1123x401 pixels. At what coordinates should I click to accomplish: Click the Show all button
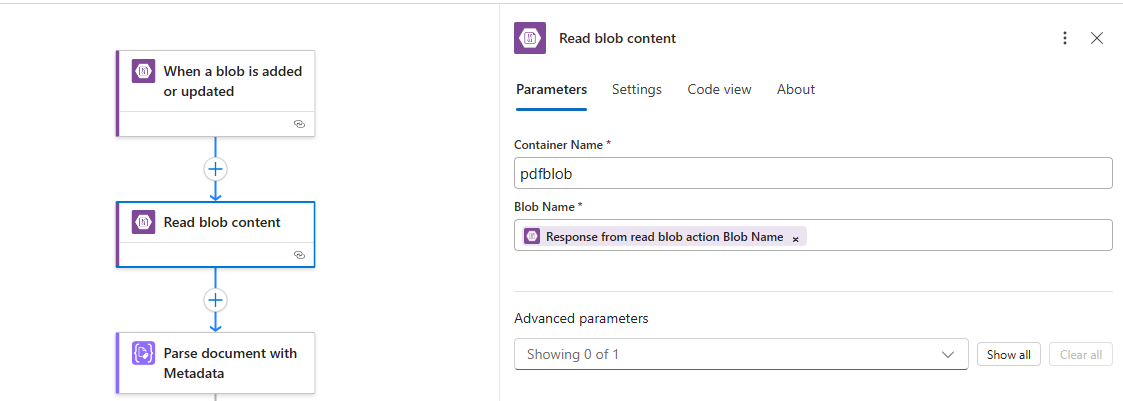pyautogui.click(x=1008, y=354)
